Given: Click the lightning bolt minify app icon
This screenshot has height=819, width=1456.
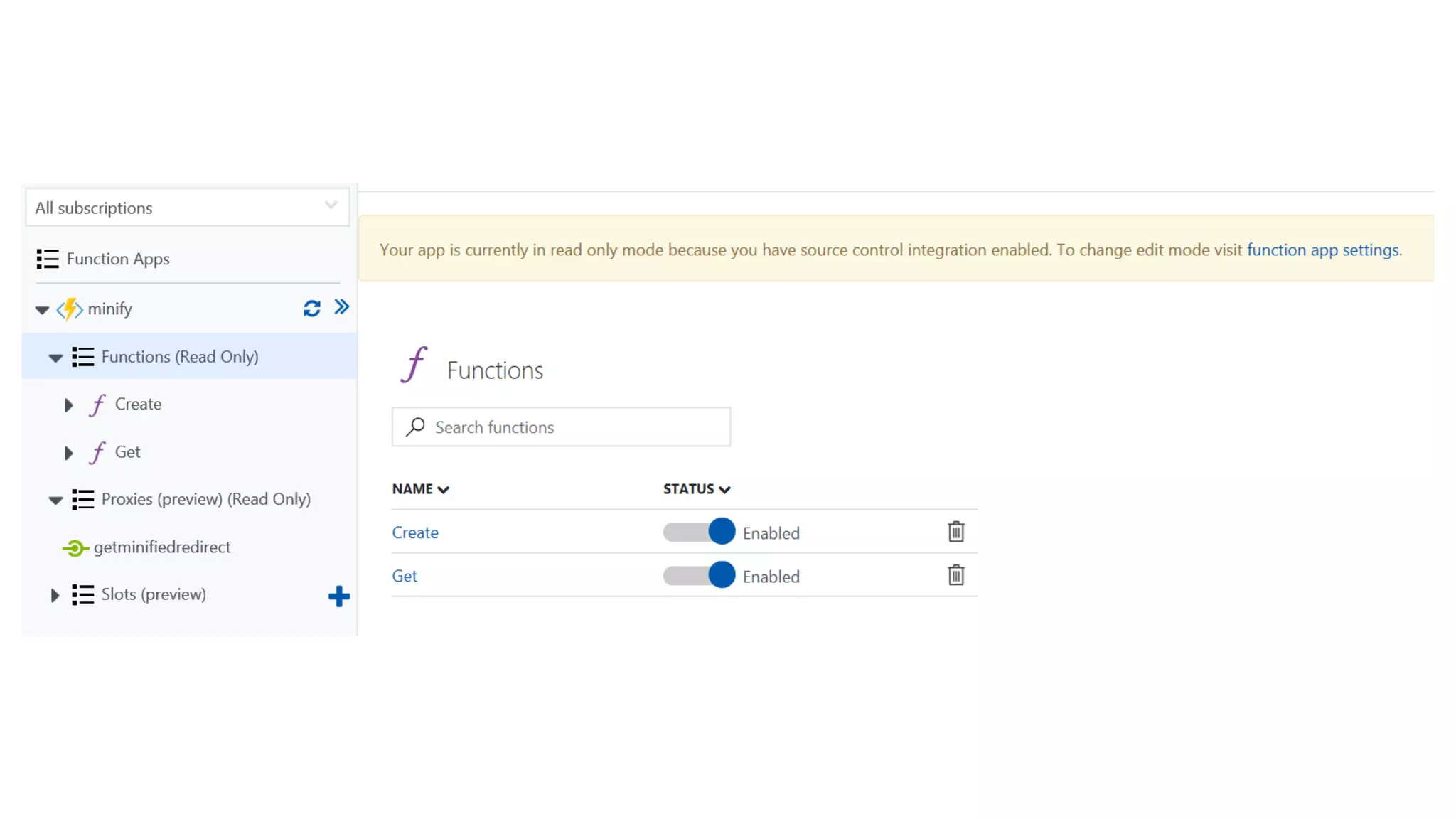Looking at the screenshot, I should point(70,309).
